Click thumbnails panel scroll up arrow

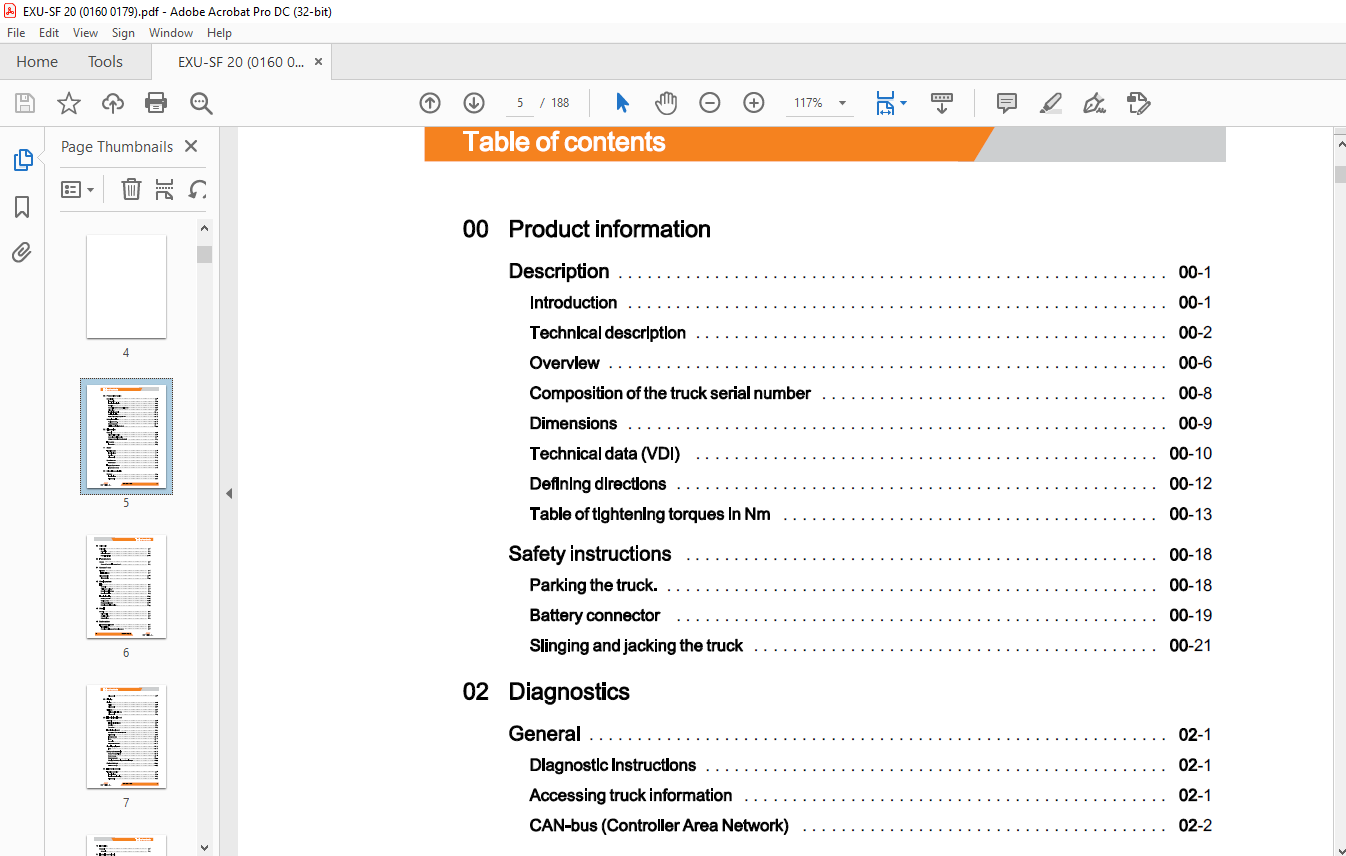point(205,229)
